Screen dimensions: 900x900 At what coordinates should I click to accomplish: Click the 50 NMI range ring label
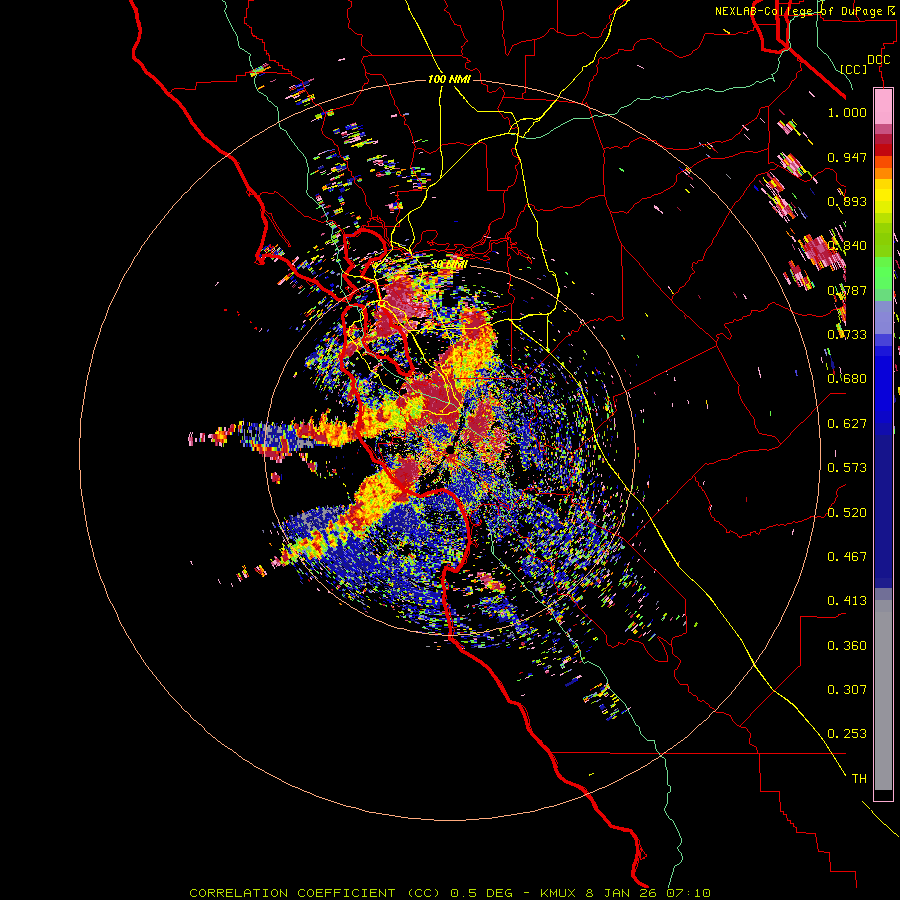[x=449, y=265]
